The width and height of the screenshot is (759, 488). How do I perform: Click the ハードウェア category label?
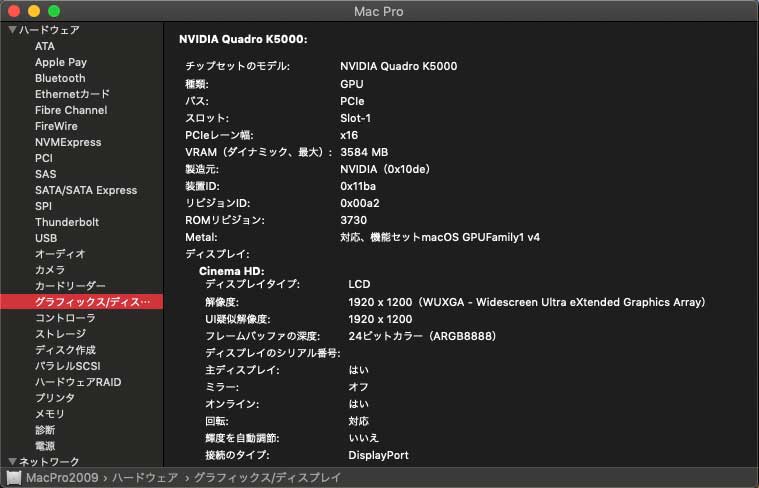coord(49,30)
